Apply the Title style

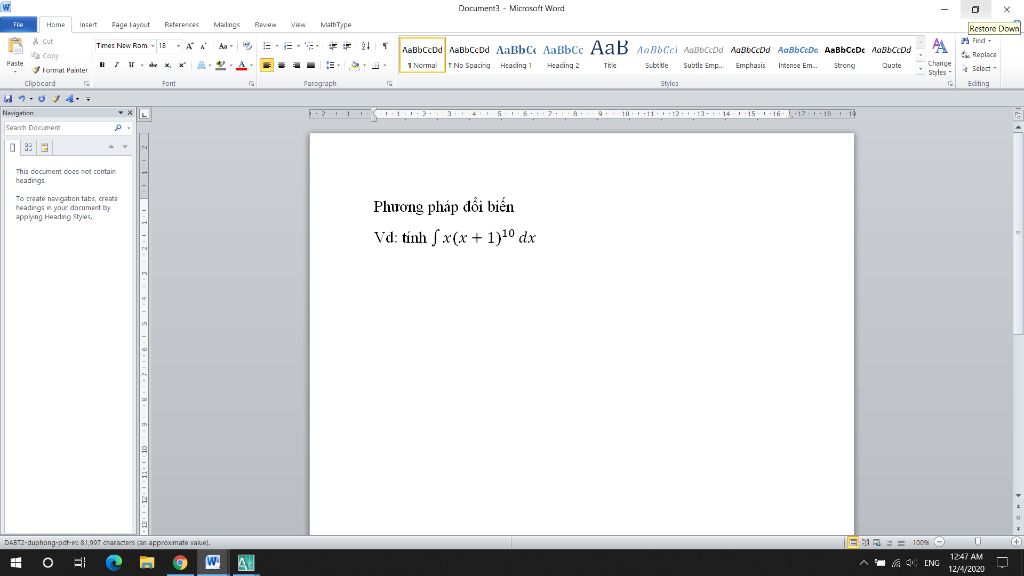610,55
